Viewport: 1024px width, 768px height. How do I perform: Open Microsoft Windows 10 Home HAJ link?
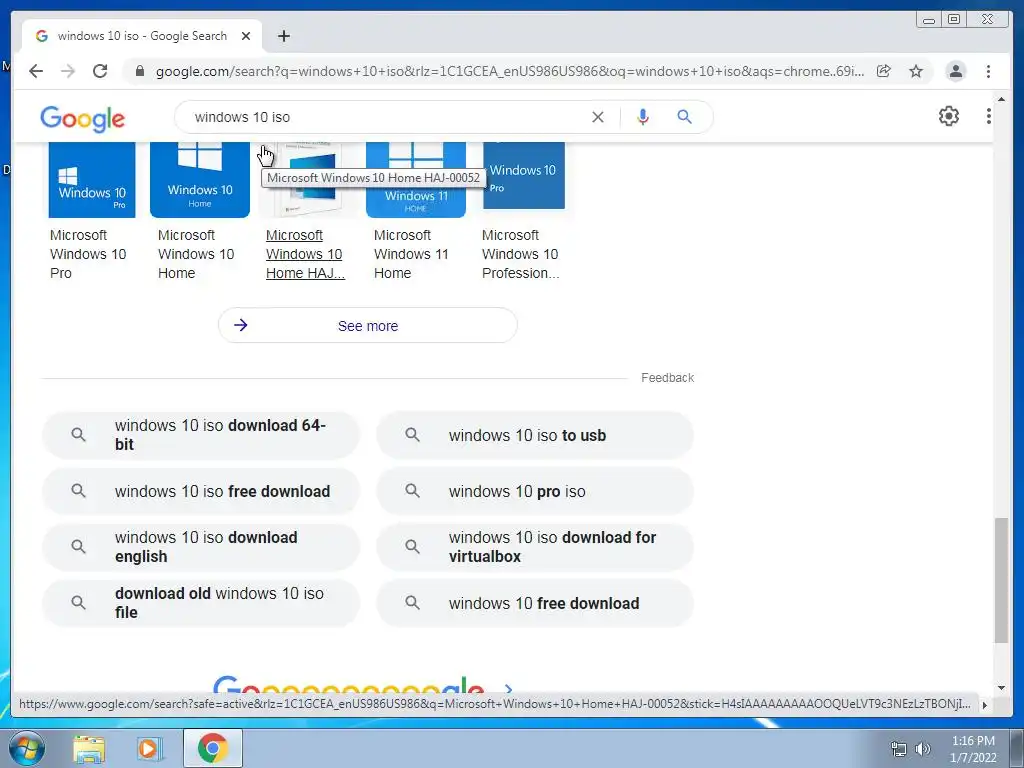pyautogui.click(x=305, y=254)
